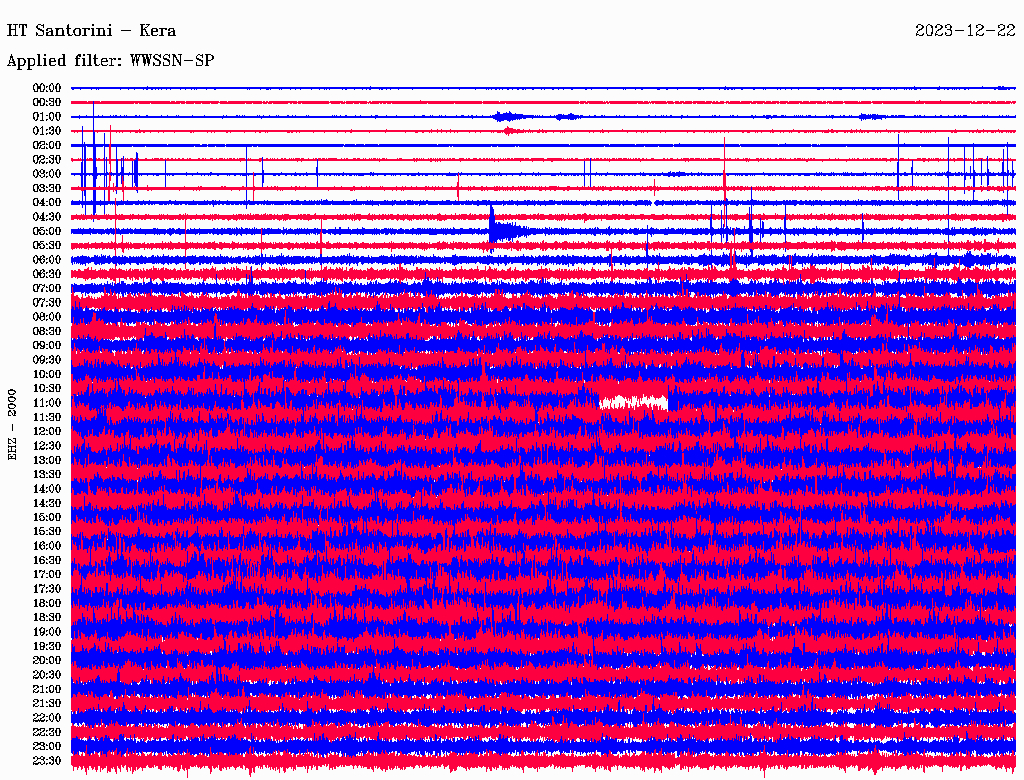Image resolution: width=1024 pixels, height=780 pixels.
Task: Click the blue signal burst on the 01:00 trace
Action: (509, 116)
